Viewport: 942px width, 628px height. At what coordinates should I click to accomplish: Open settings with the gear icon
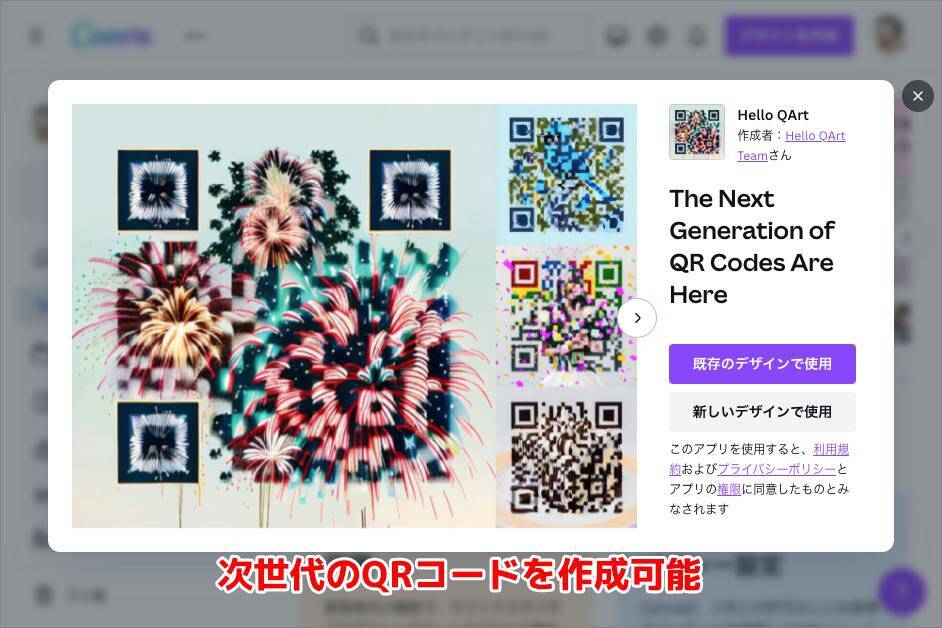[657, 36]
